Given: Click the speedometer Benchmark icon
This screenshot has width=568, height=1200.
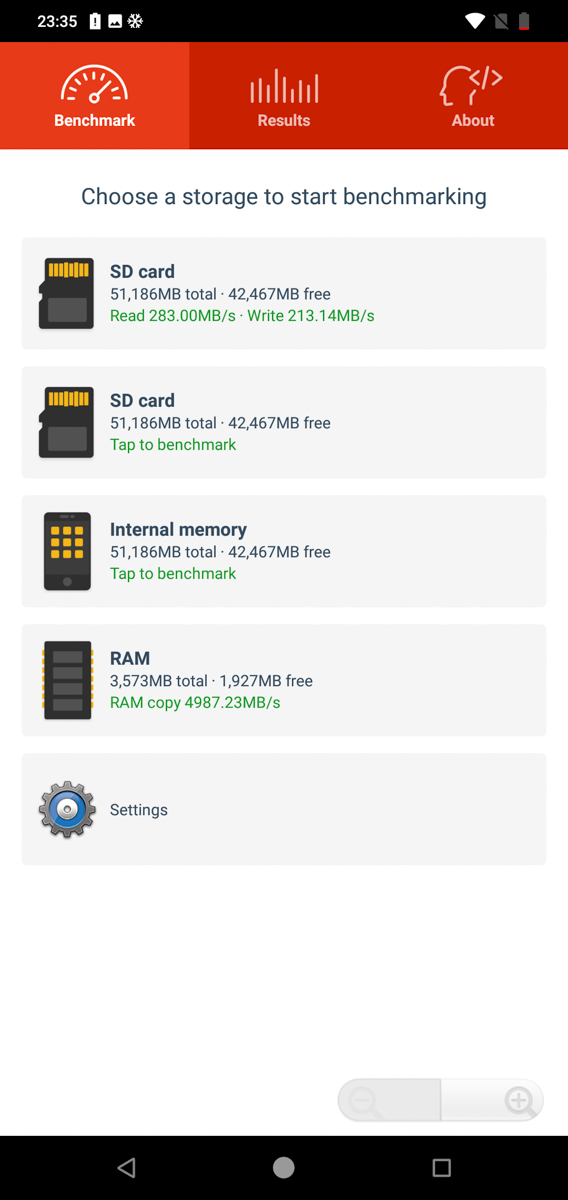Looking at the screenshot, I should click(x=95, y=85).
